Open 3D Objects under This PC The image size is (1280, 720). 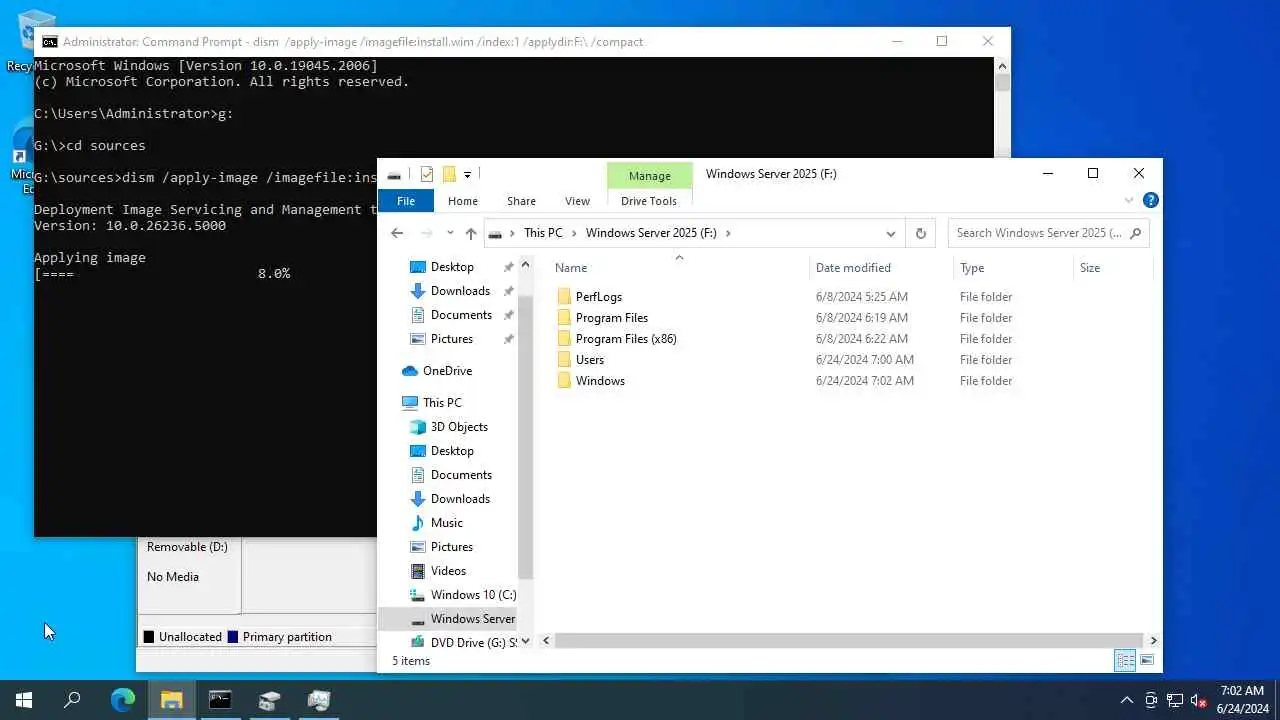pos(459,427)
